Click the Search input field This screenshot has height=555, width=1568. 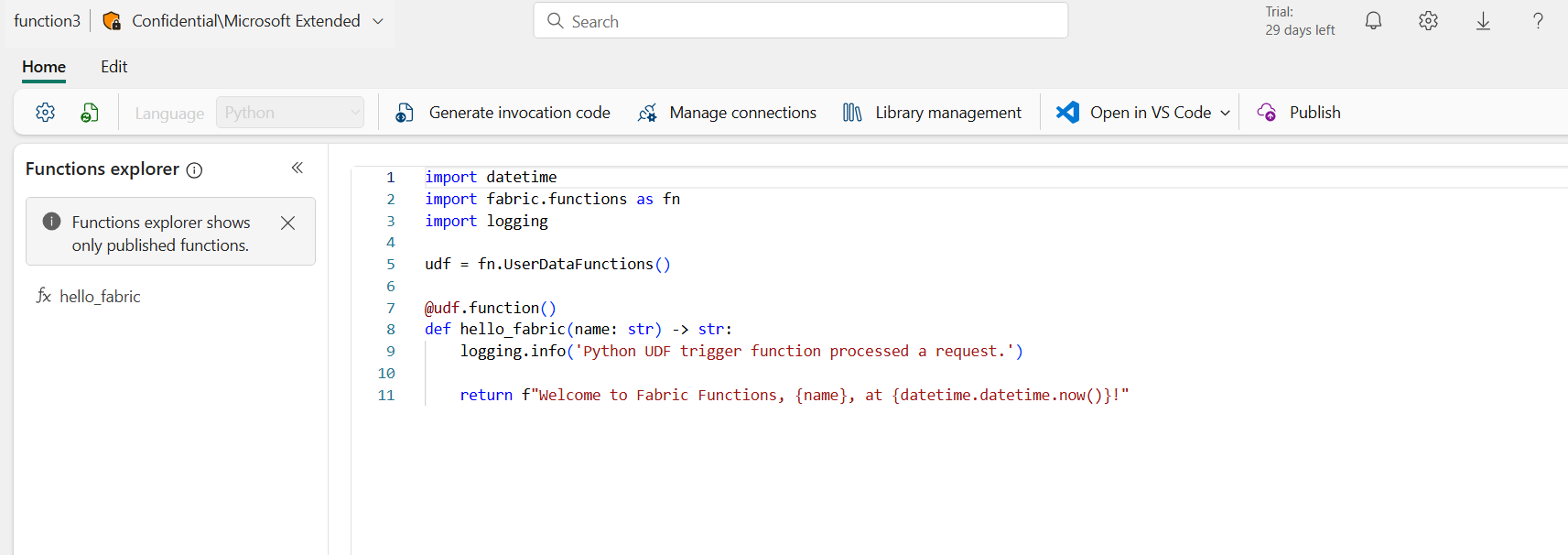(x=801, y=21)
